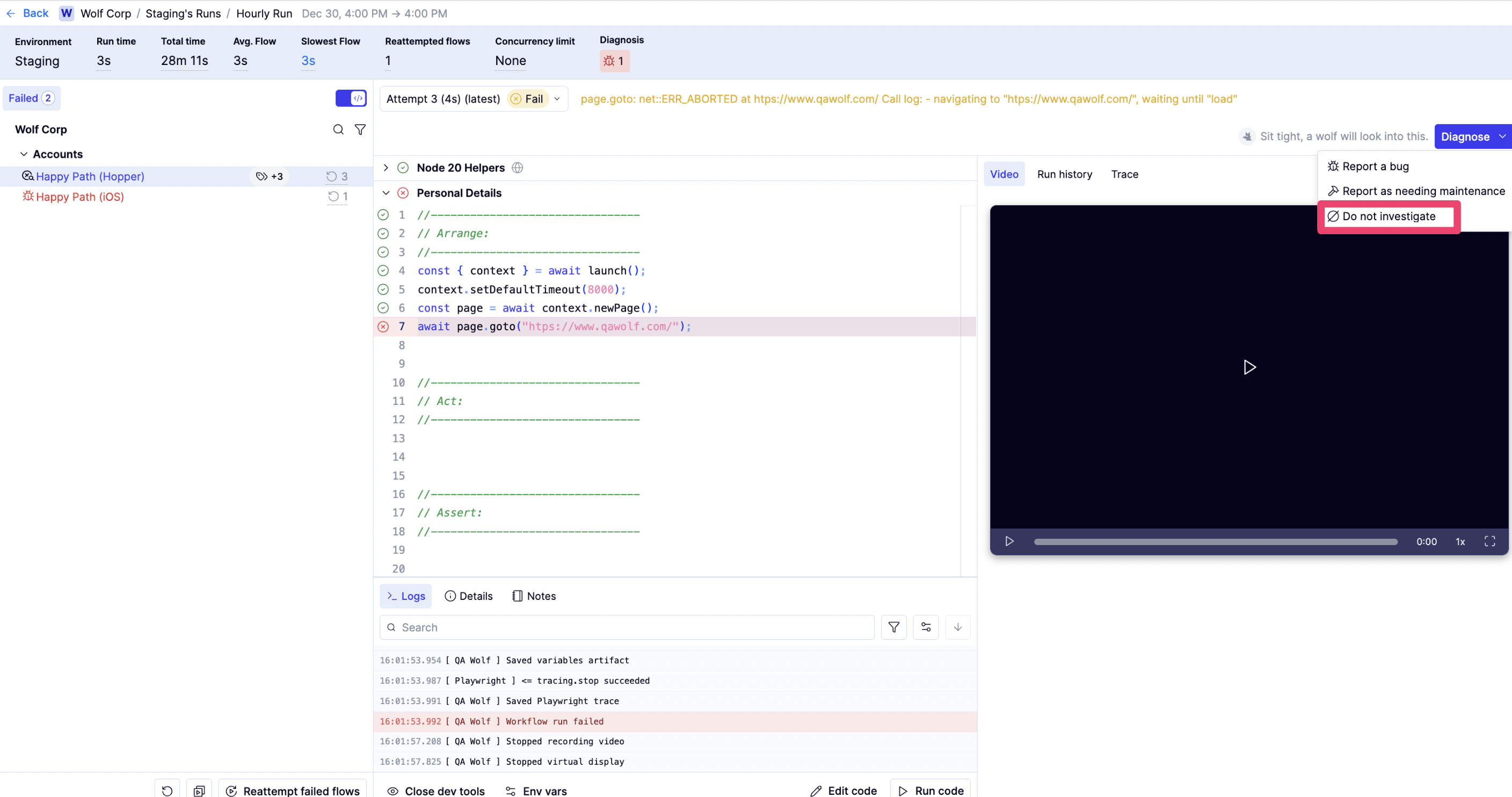
Task: Click the rerun circular arrow icon at bottom left
Action: [x=168, y=790]
